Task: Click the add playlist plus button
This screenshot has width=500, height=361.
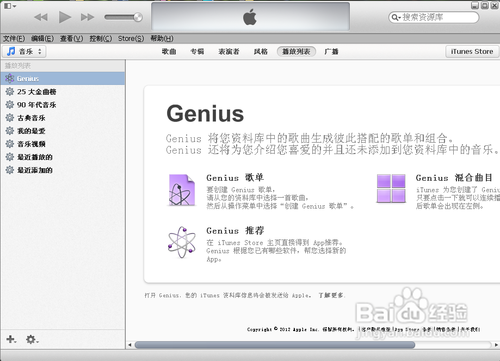Action: tap(11, 339)
